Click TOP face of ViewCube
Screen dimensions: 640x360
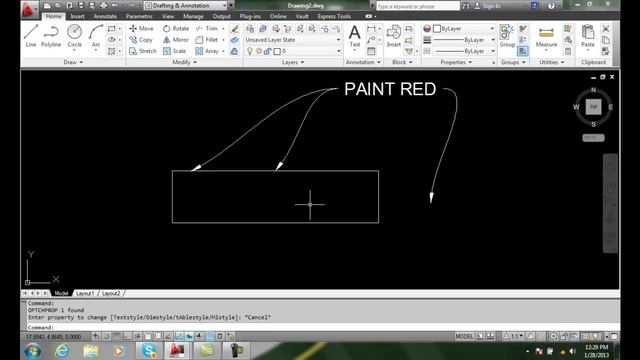pyautogui.click(x=593, y=107)
